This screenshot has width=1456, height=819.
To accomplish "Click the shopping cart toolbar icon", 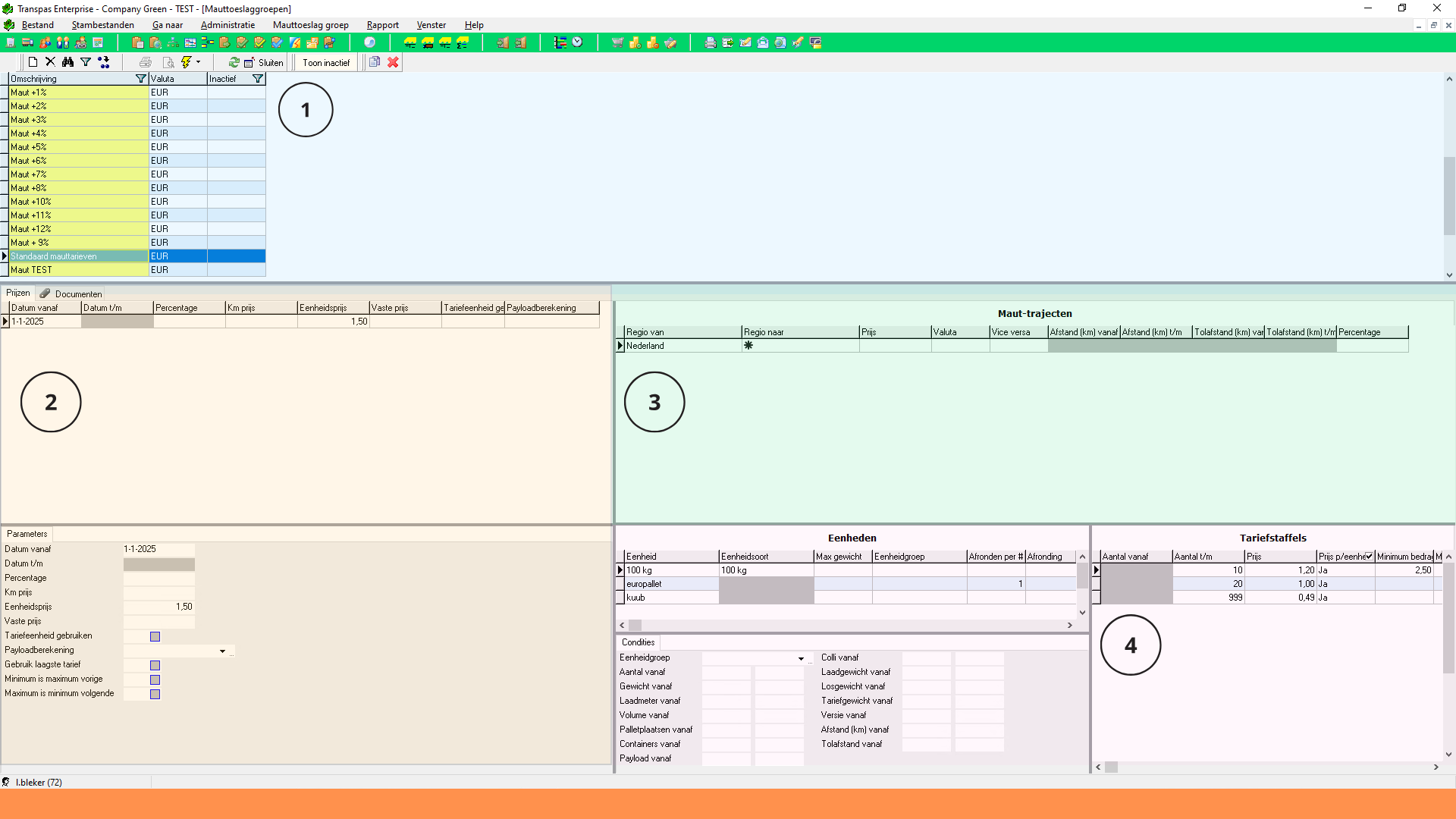I will tap(617, 42).
